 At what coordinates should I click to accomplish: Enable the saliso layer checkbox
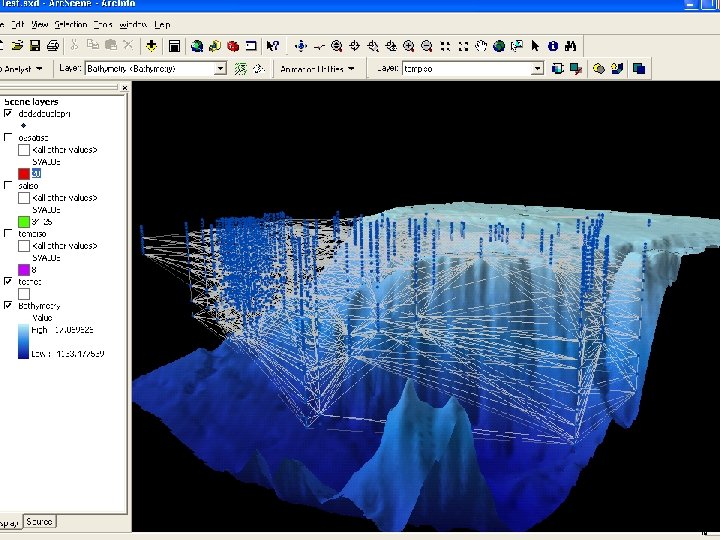click(8, 185)
